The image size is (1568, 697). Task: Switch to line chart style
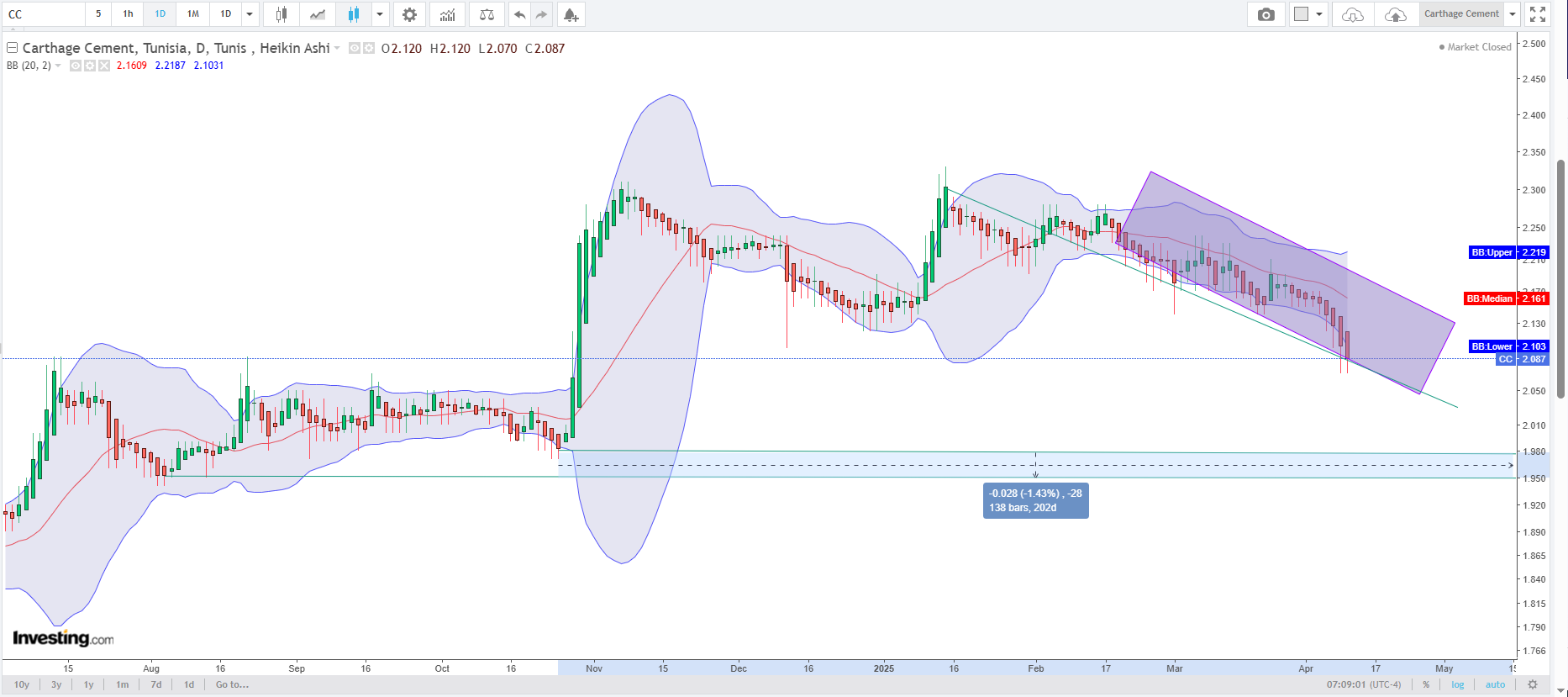[x=318, y=14]
